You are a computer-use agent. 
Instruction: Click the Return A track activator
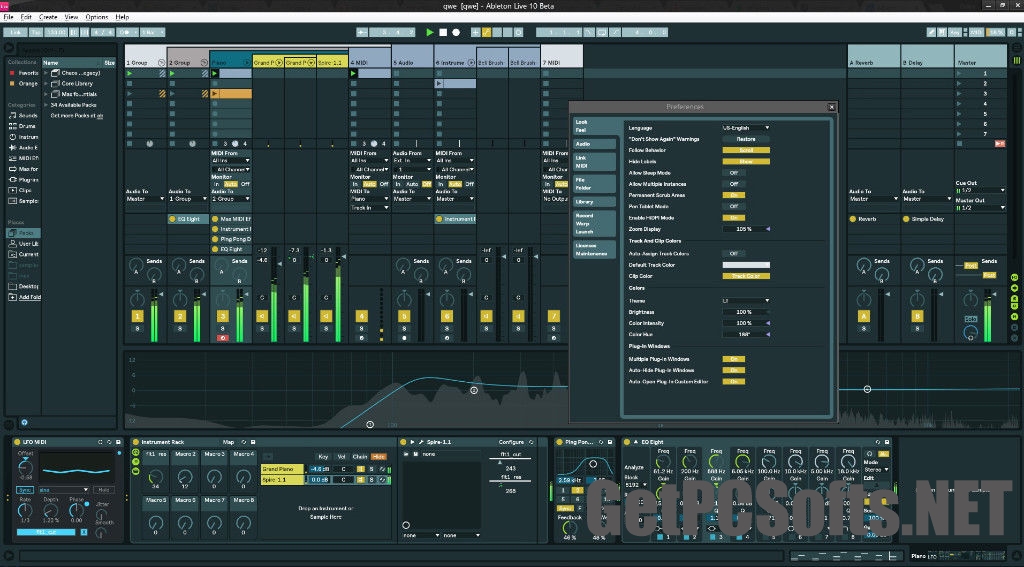point(863,316)
